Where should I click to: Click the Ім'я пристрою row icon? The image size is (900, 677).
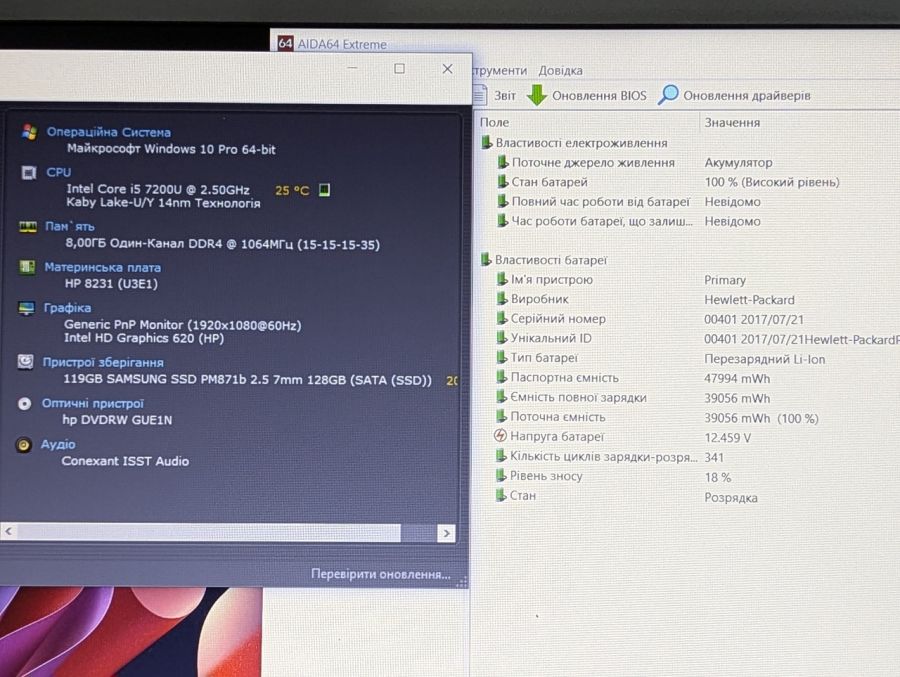(502, 280)
